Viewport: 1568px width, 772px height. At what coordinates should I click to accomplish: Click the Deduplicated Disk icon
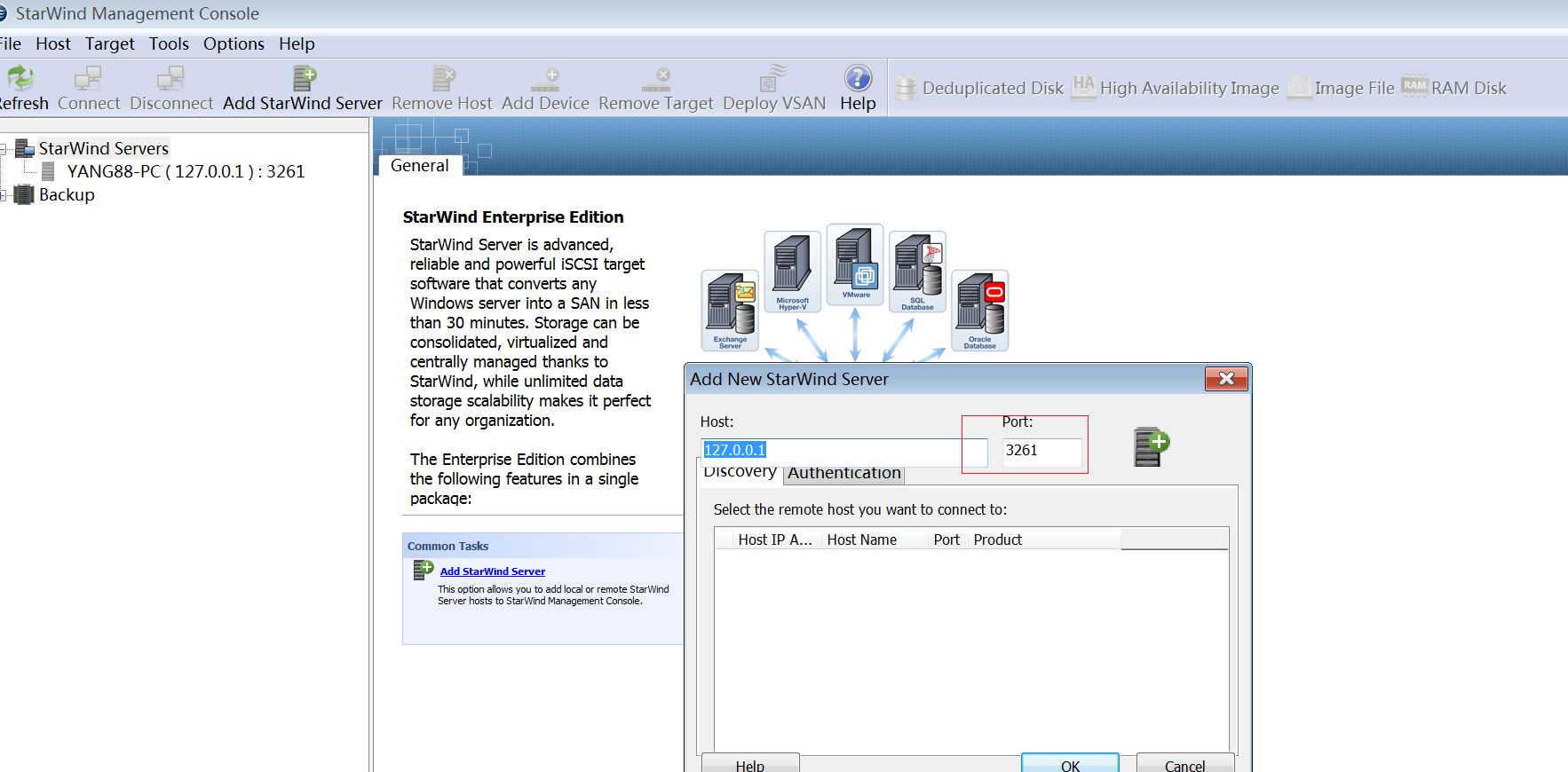[907, 88]
